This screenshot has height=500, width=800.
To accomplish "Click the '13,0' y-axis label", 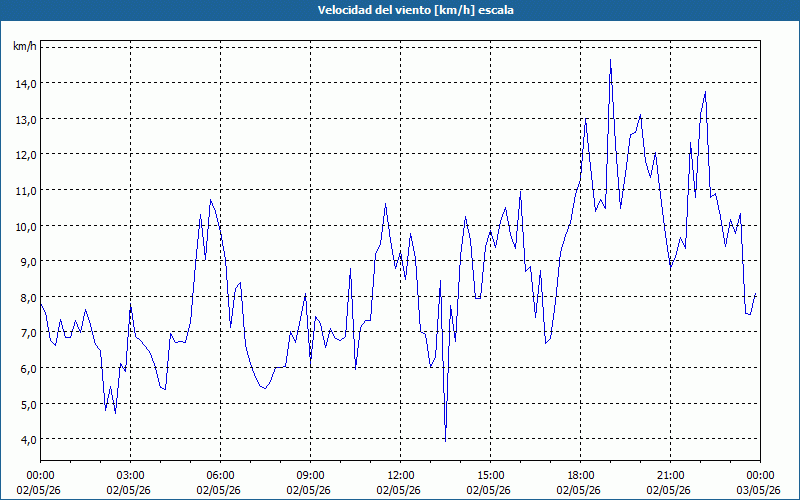I will click(26, 119).
